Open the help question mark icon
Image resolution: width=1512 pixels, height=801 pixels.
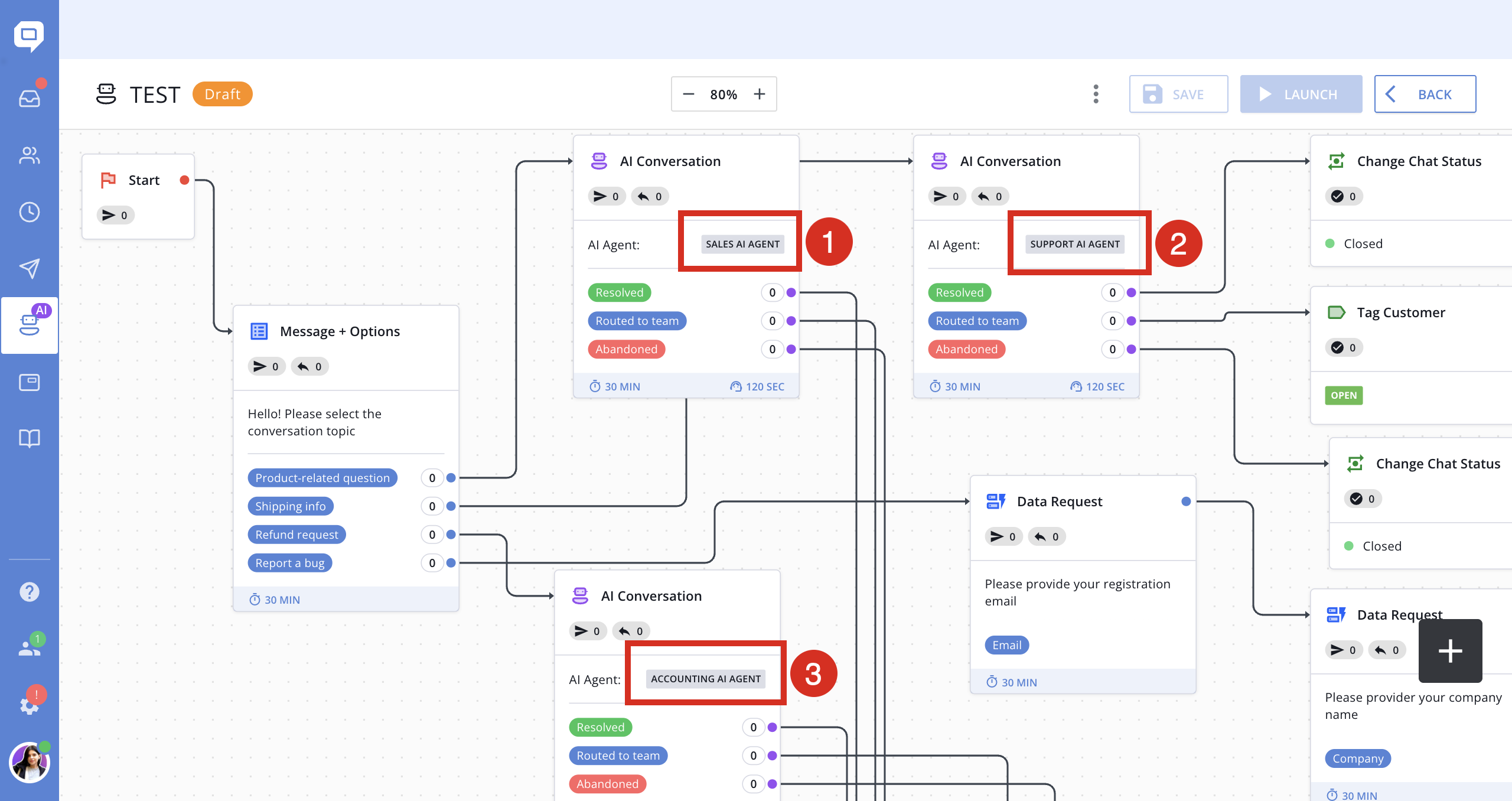[30, 591]
